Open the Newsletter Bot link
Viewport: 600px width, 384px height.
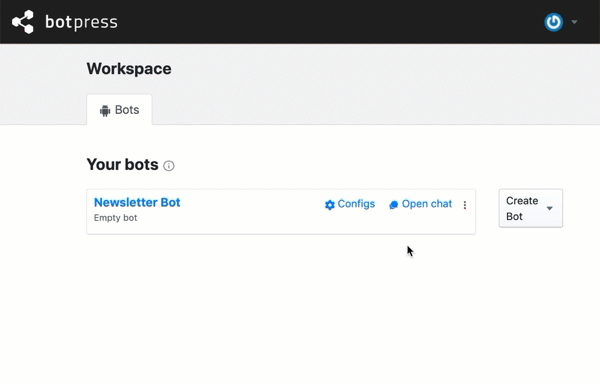point(137,202)
